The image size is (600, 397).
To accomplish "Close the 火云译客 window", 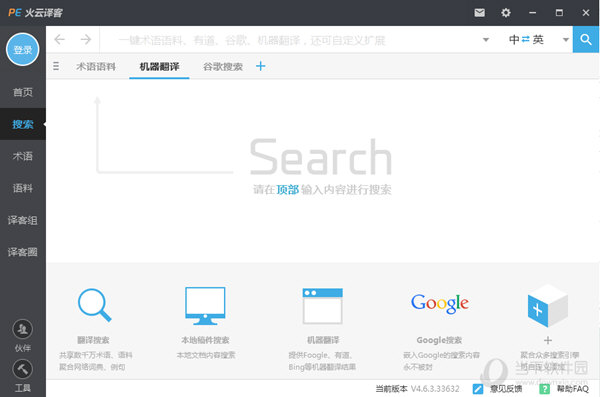I will coord(586,13).
